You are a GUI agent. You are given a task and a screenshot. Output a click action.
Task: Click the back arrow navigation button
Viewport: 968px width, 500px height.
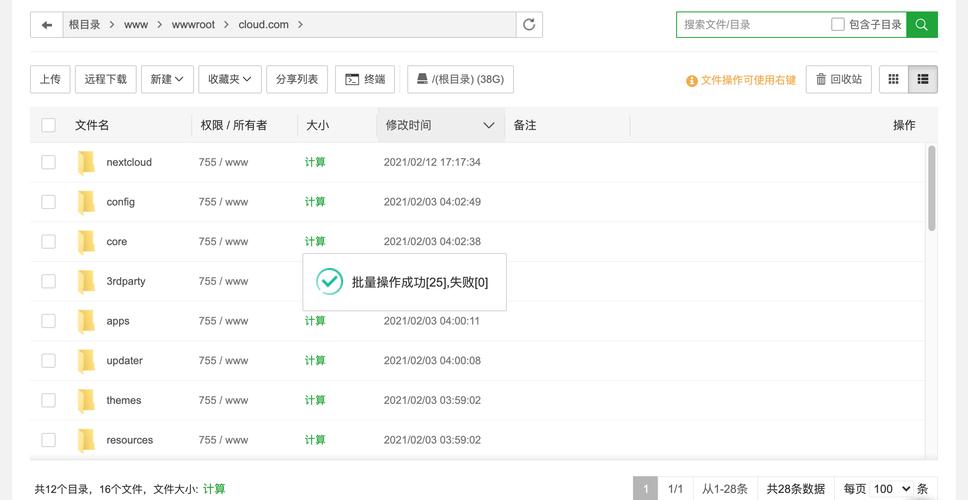tap(46, 25)
